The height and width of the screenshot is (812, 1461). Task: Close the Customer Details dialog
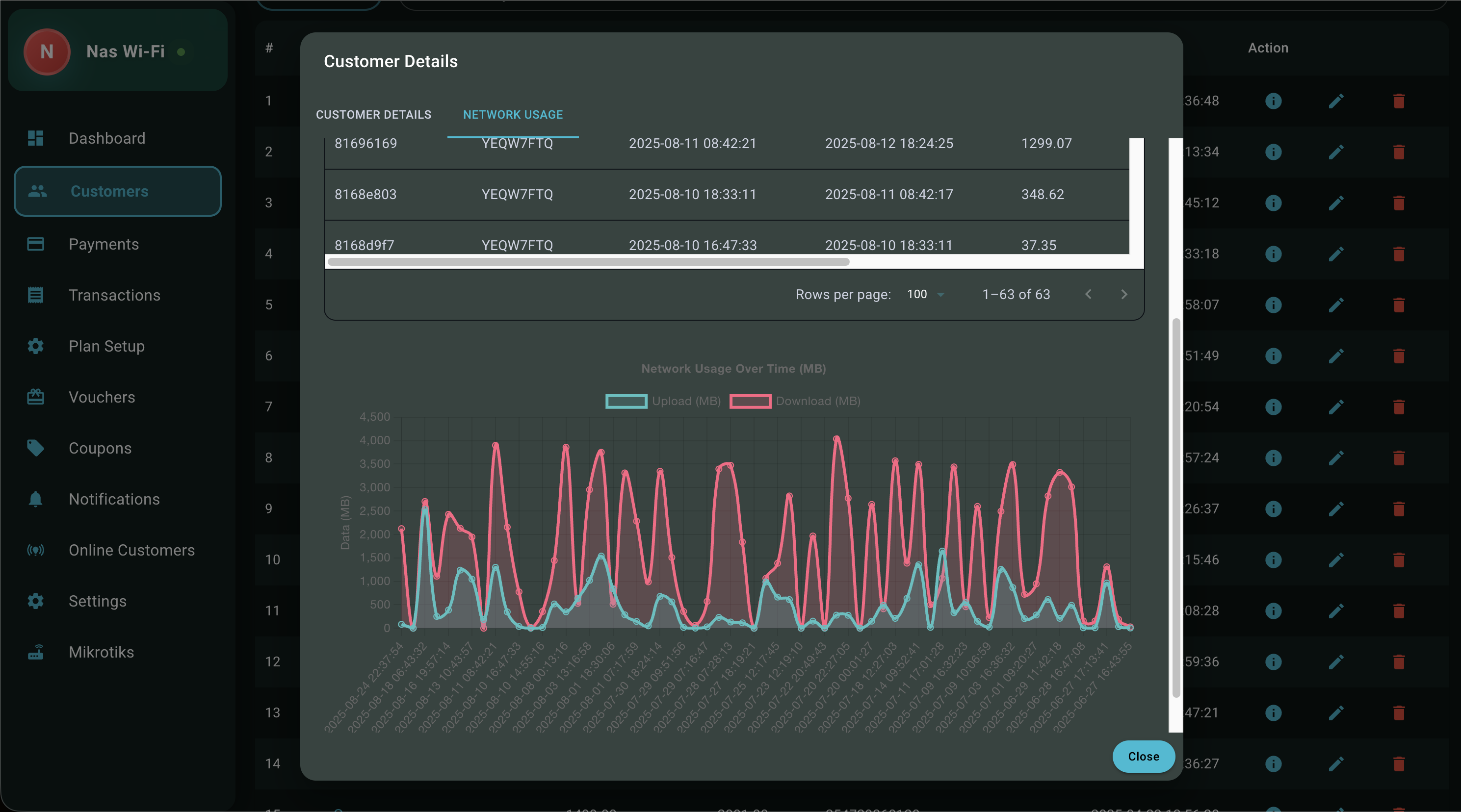[x=1144, y=757]
